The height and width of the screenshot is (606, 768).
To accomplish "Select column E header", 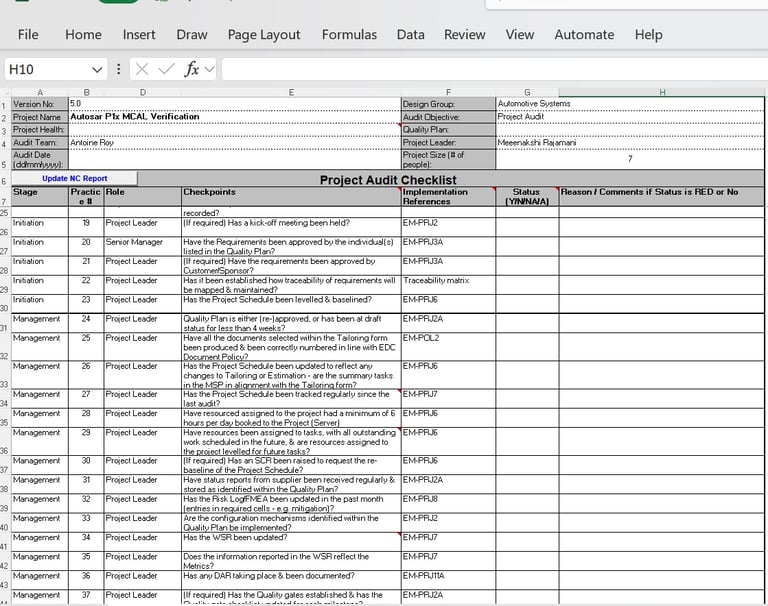I will tap(291, 93).
